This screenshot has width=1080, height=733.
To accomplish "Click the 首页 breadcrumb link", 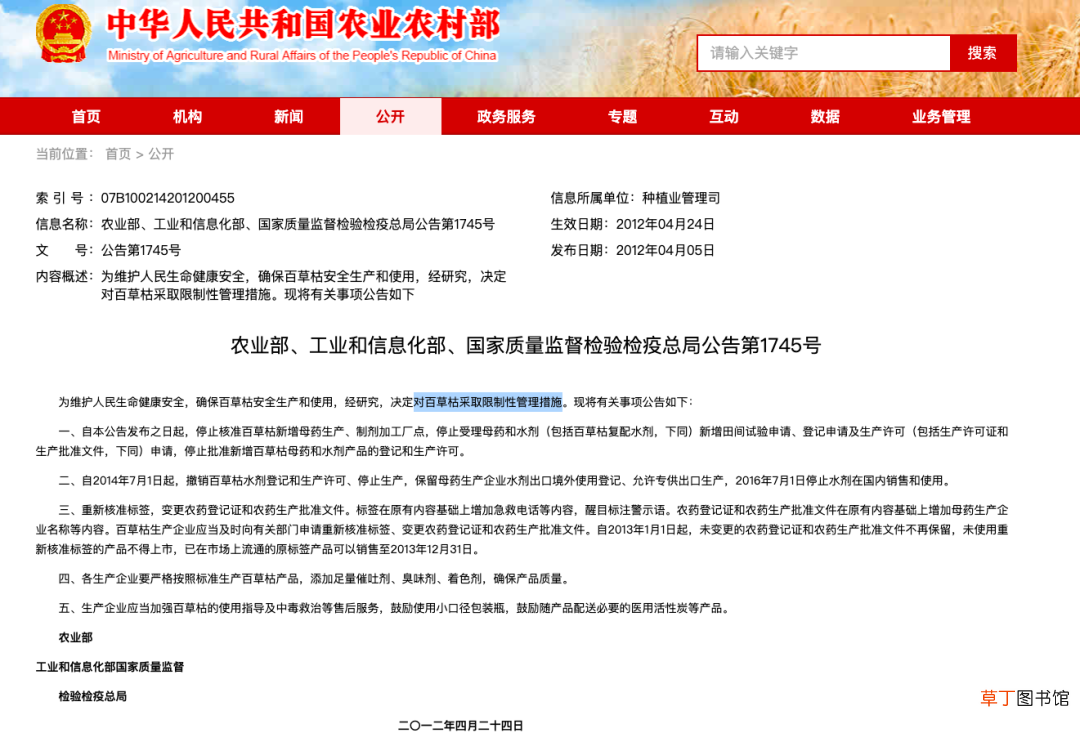I will (x=118, y=154).
